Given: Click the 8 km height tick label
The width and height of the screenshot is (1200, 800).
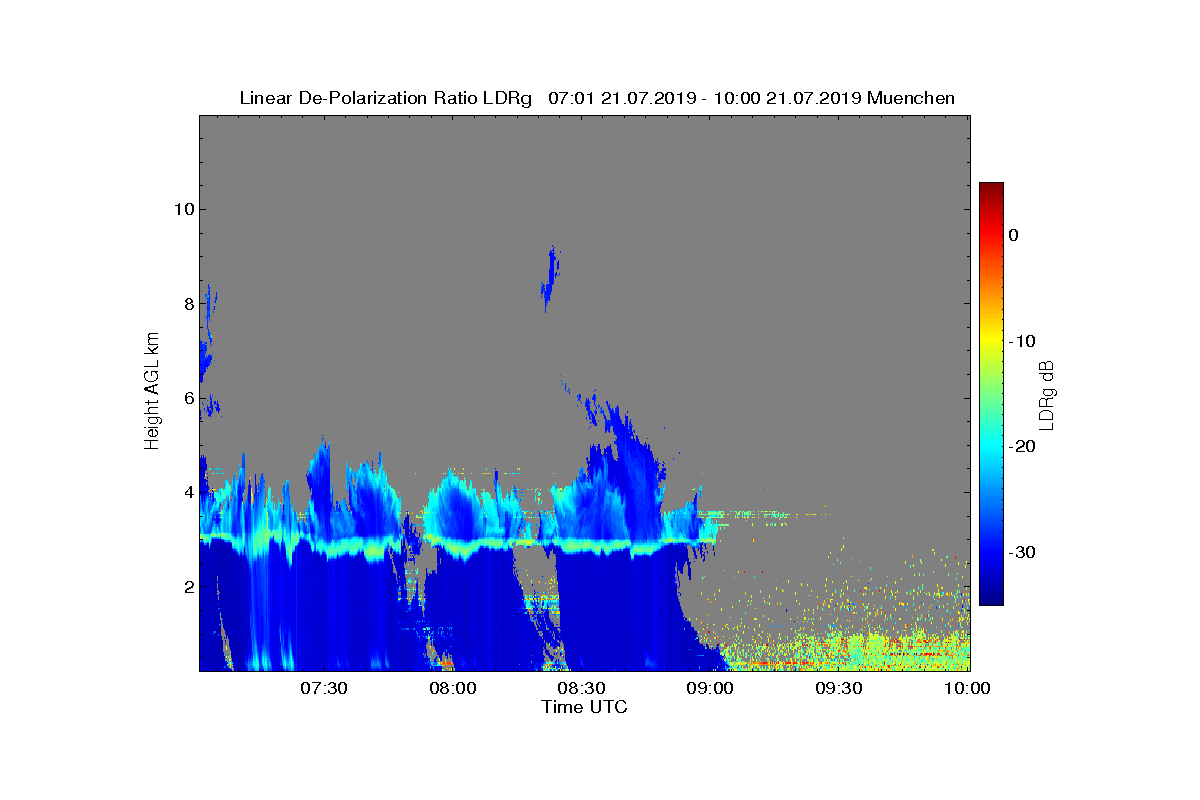Looking at the screenshot, I should coord(187,303).
